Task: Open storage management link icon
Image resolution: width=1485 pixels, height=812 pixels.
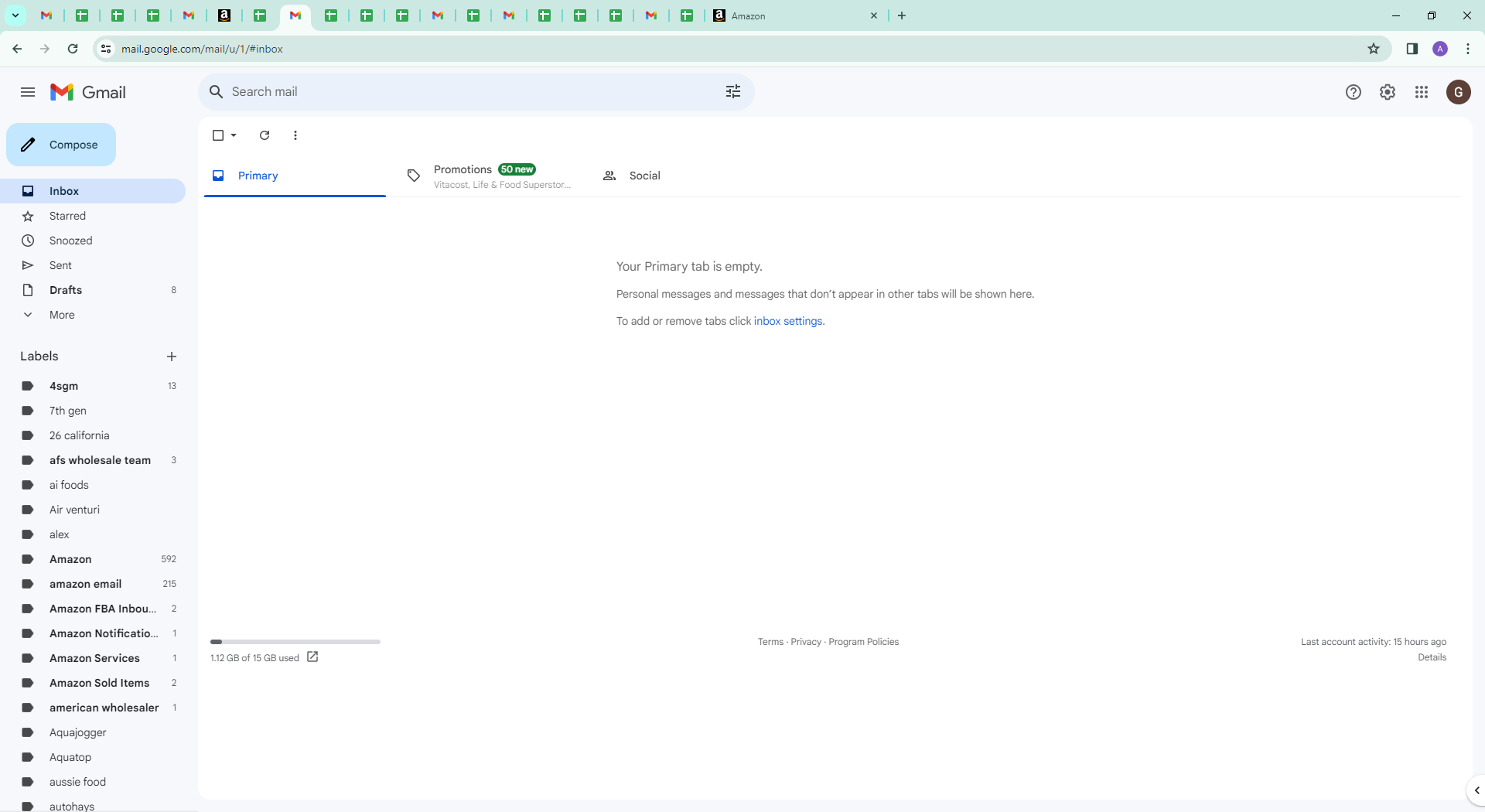Action: coord(312,657)
